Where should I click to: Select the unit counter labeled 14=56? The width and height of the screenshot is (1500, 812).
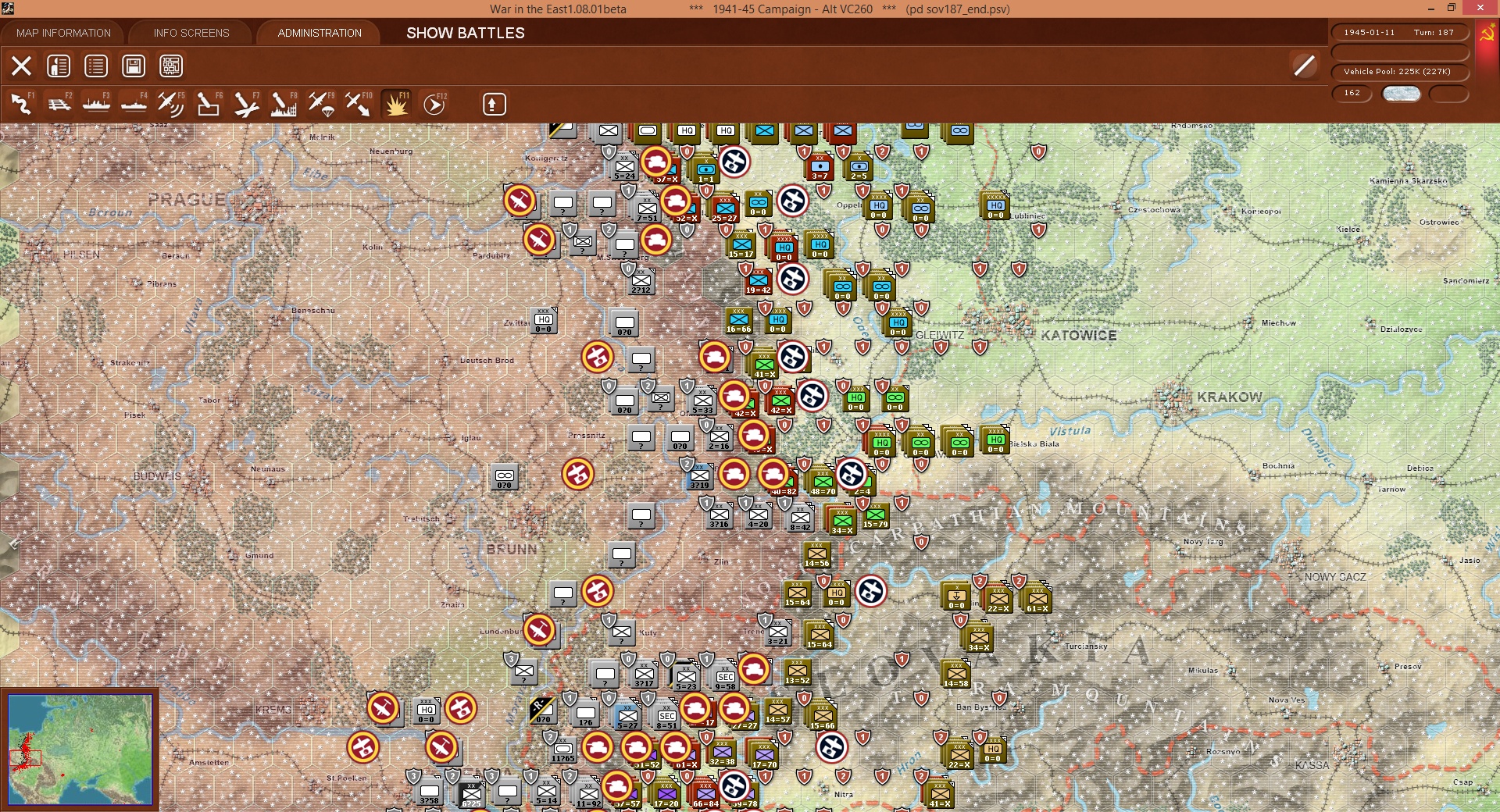pyautogui.click(x=817, y=554)
